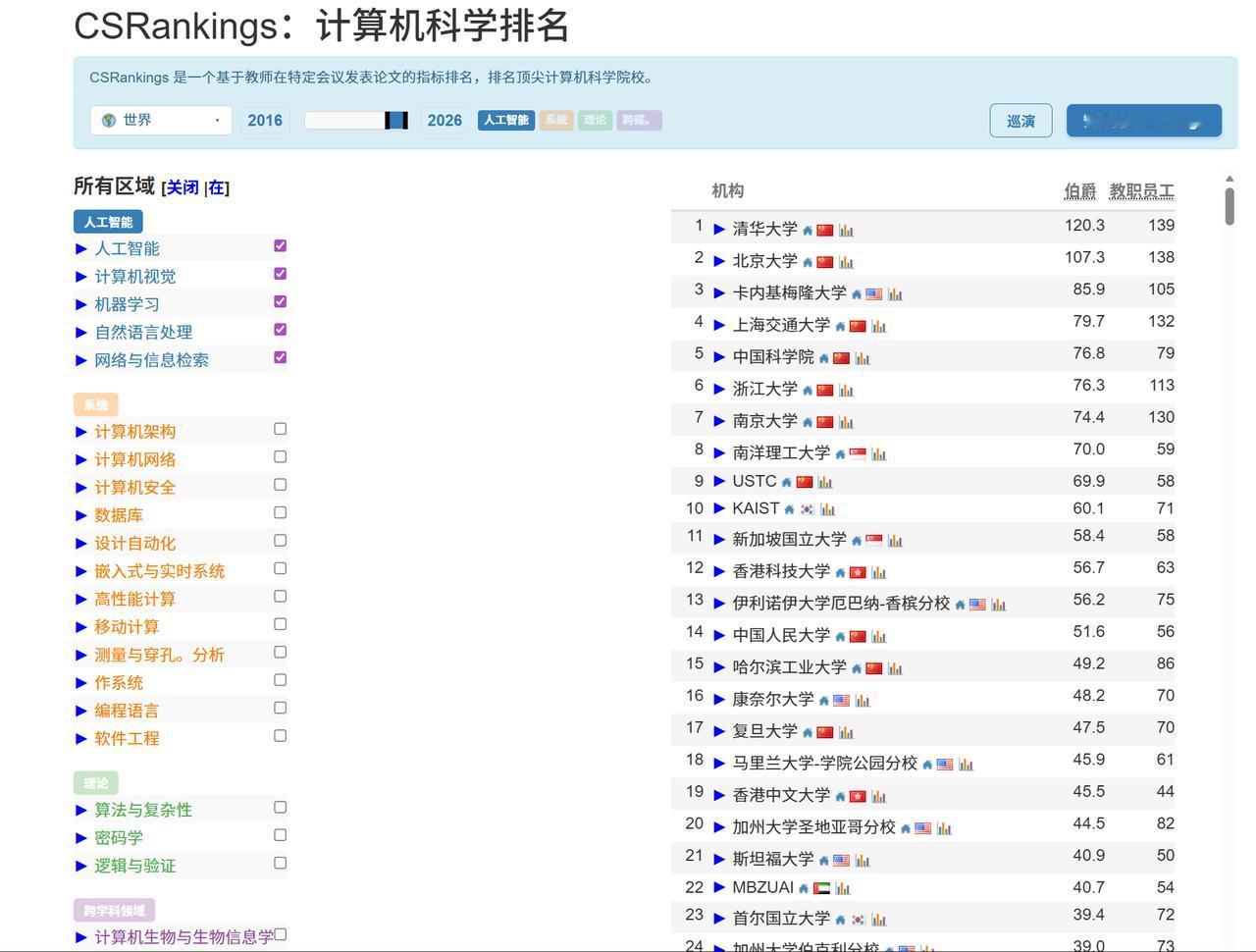Screen dimensions: 1256x952
Task: Open the homepage icon next to 哈尔滨工业大学
Action: [857, 668]
